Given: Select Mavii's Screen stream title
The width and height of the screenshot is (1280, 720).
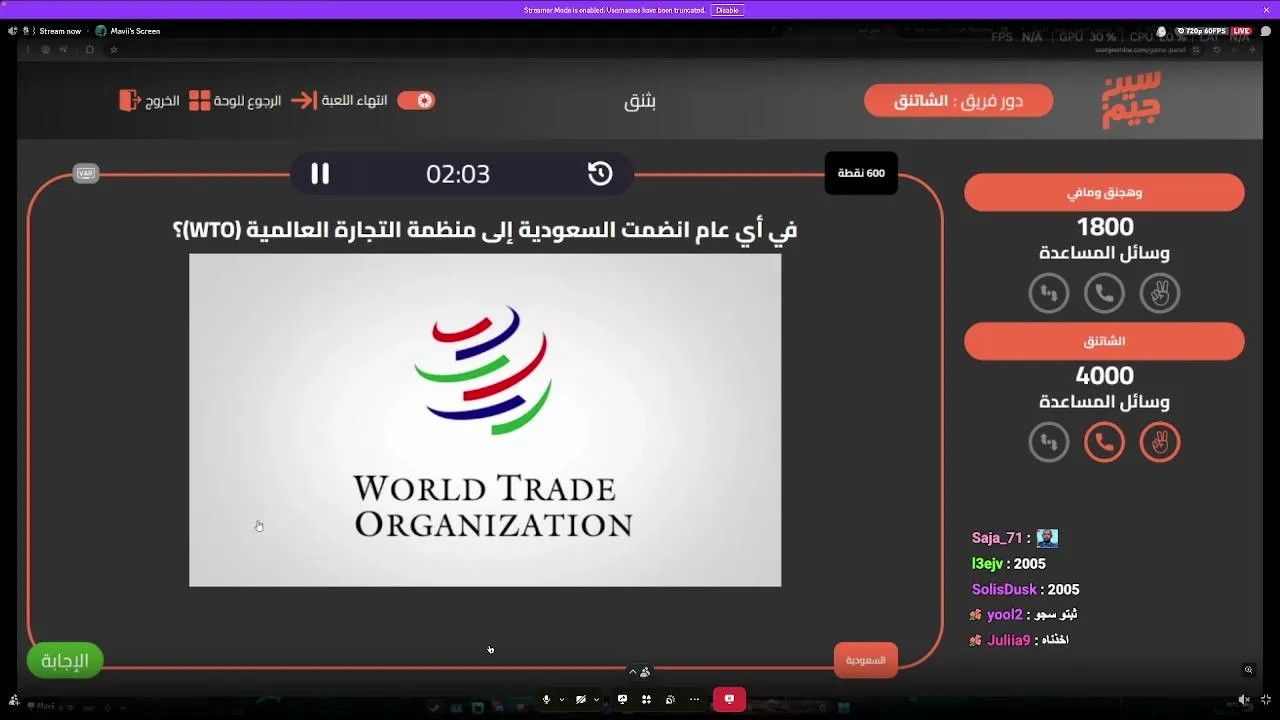Looking at the screenshot, I should click(135, 31).
